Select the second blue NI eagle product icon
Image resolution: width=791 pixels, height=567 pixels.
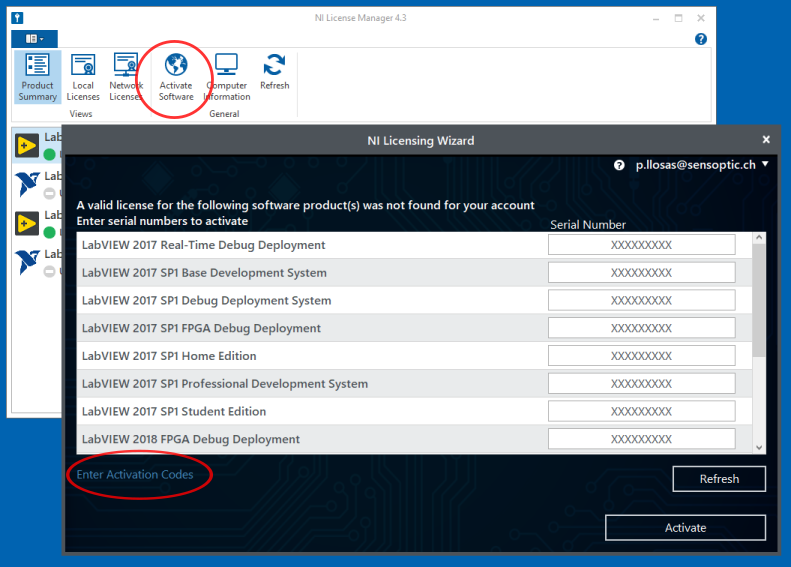27,262
